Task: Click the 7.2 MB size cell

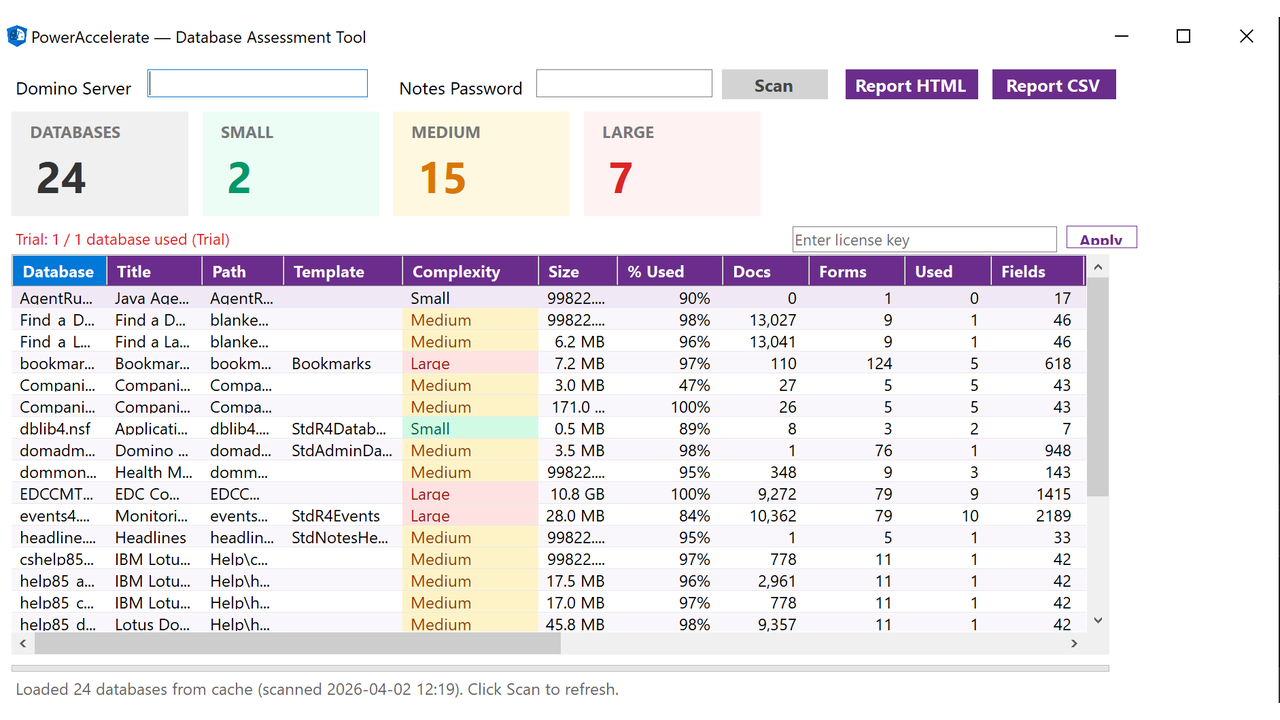Action: pos(578,363)
